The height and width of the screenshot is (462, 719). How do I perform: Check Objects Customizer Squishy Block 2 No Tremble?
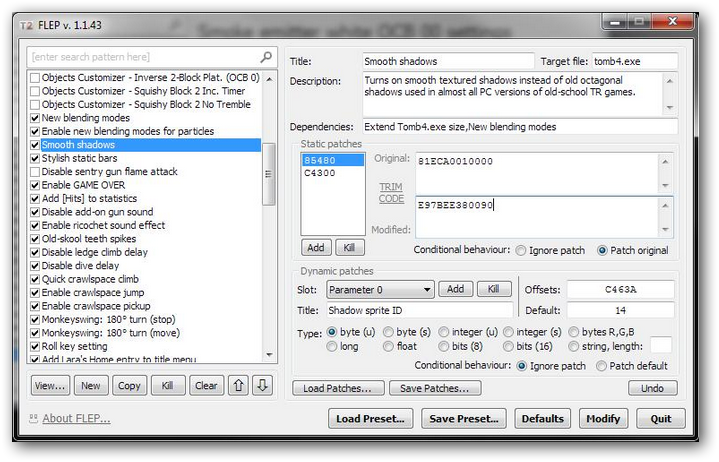(x=35, y=105)
